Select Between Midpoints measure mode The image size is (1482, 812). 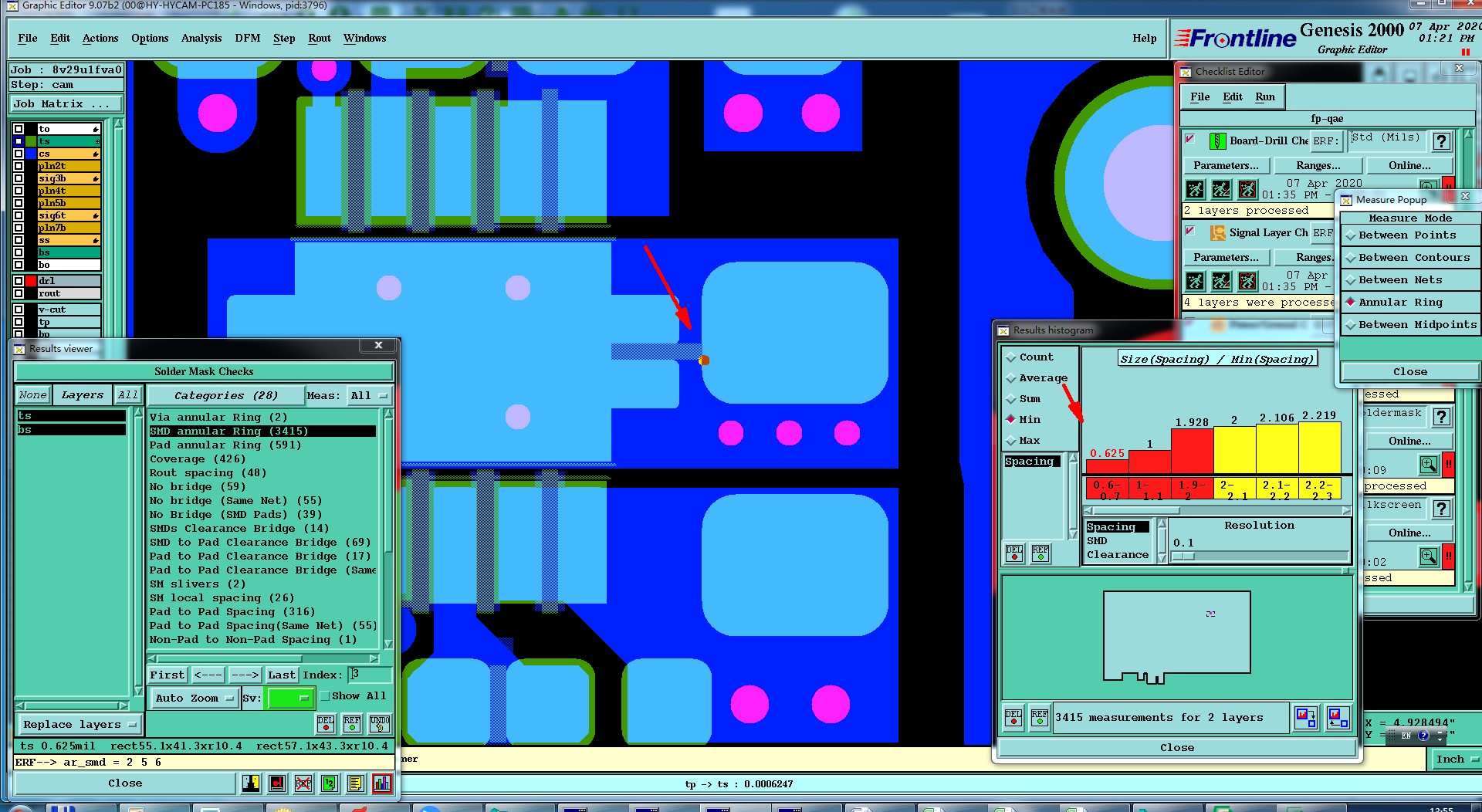point(1411,325)
